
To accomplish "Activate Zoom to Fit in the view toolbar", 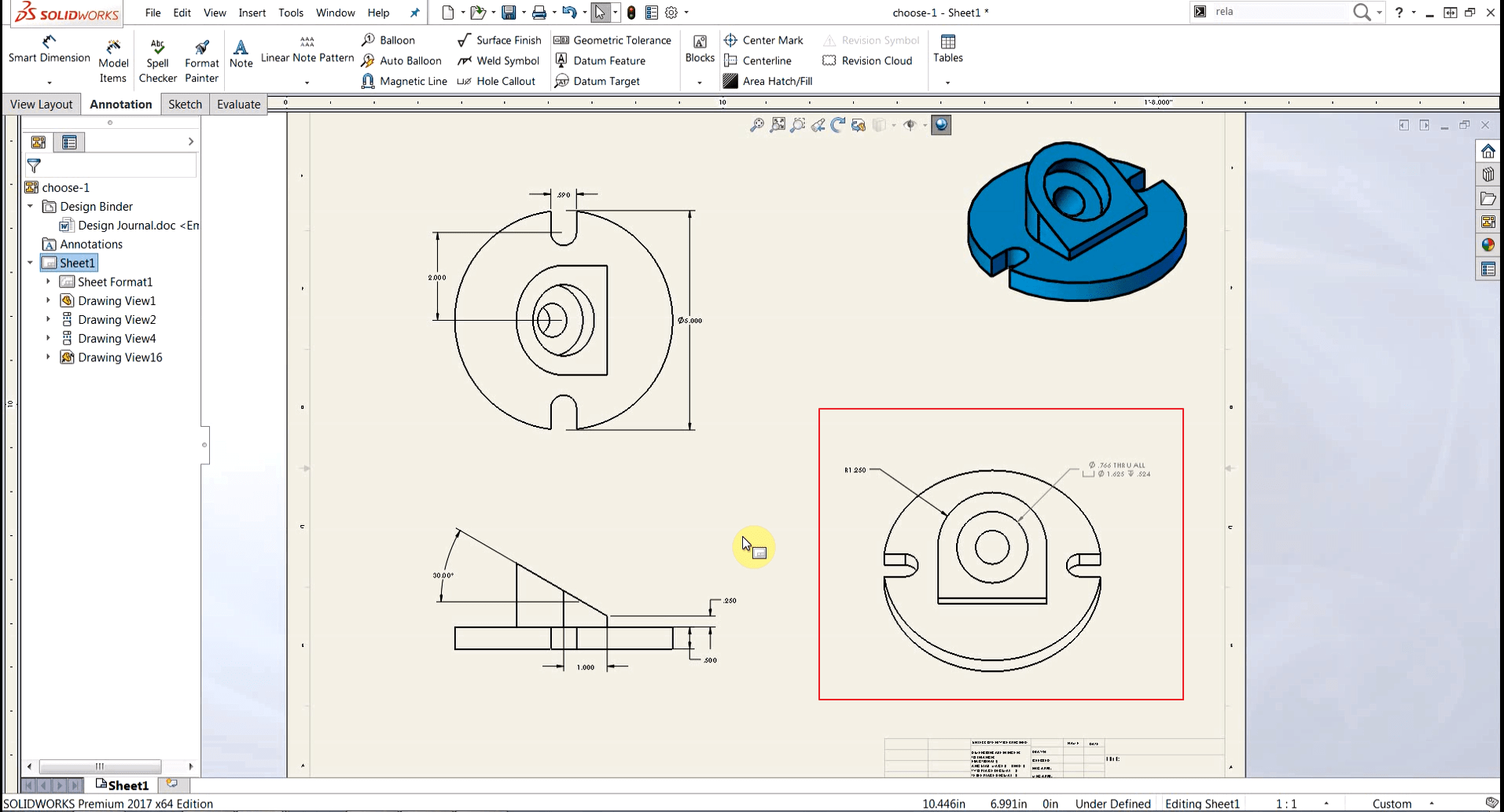I will click(x=778, y=124).
